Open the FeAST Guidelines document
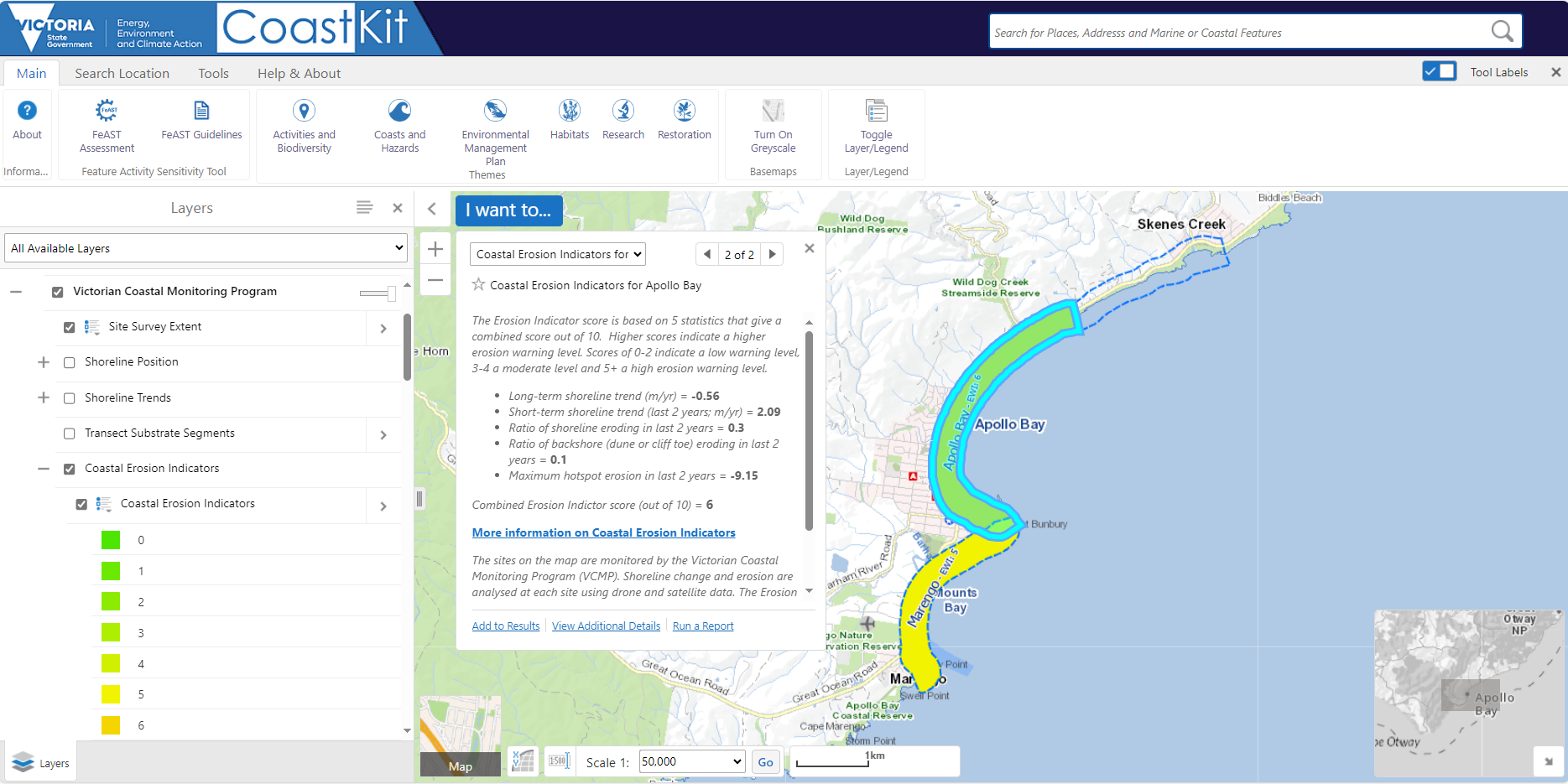This screenshot has width=1568, height=784. 201,120
